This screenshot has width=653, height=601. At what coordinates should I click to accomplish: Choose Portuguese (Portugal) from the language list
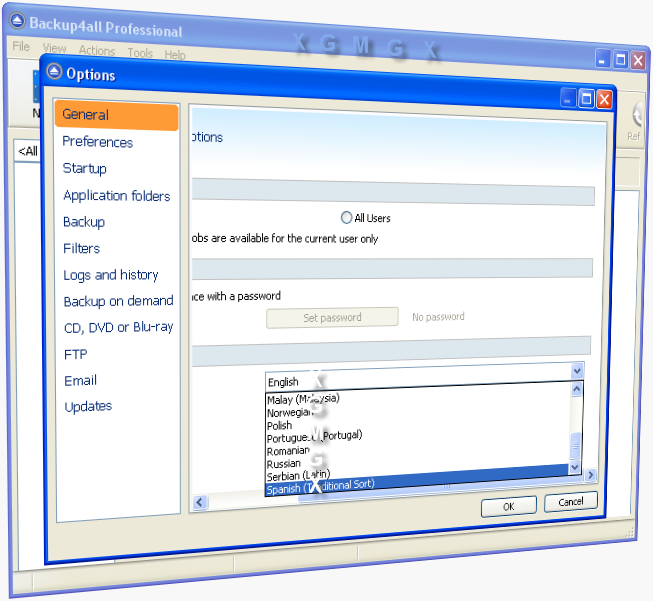(x=418, y=436)
